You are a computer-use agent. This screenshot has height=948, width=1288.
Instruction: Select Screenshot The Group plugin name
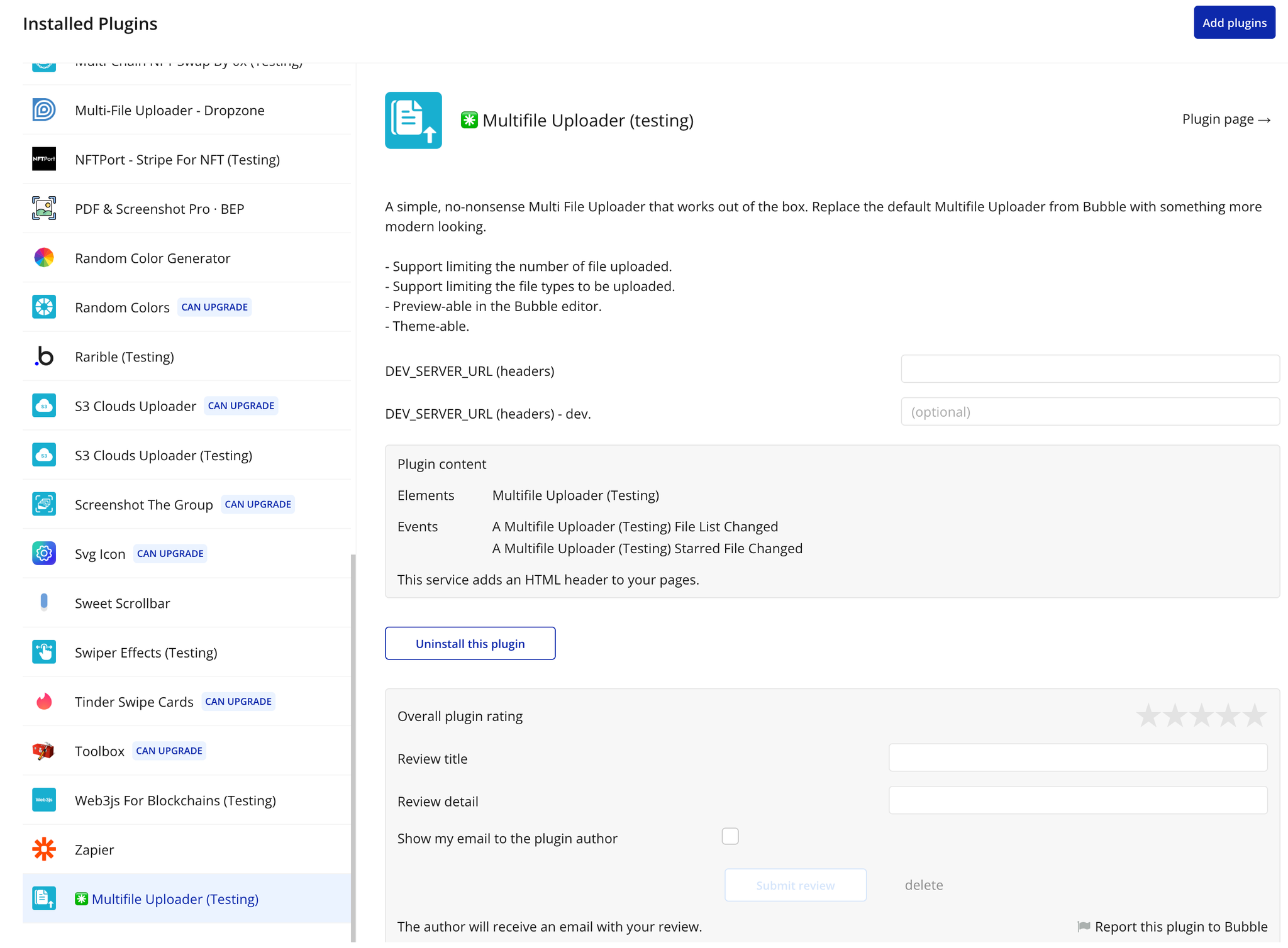[144, 504]
